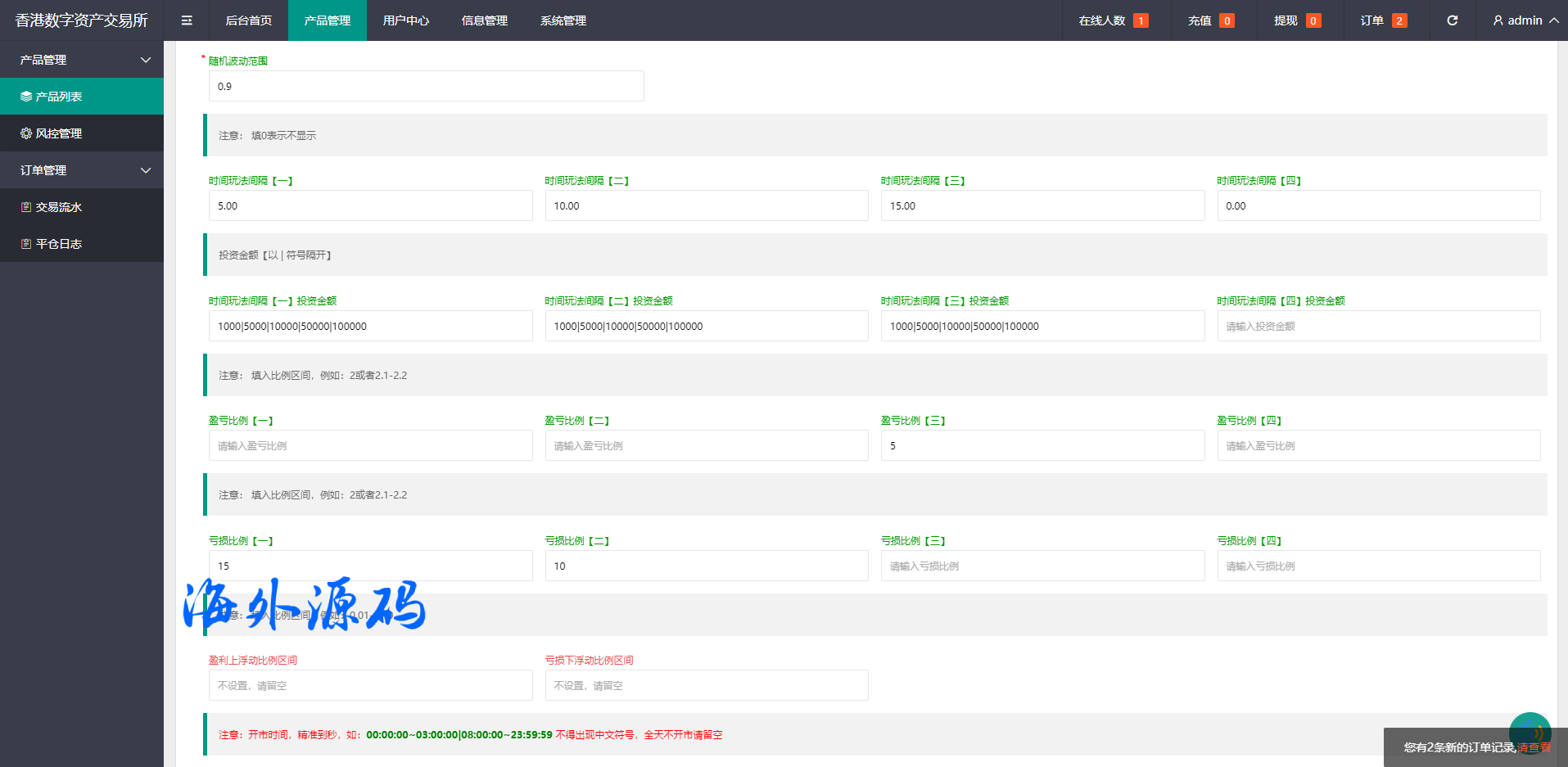The image size is (1568, 767).
Task: Click the 风控管理 gear icon
Action: click(x=26, y=133)
